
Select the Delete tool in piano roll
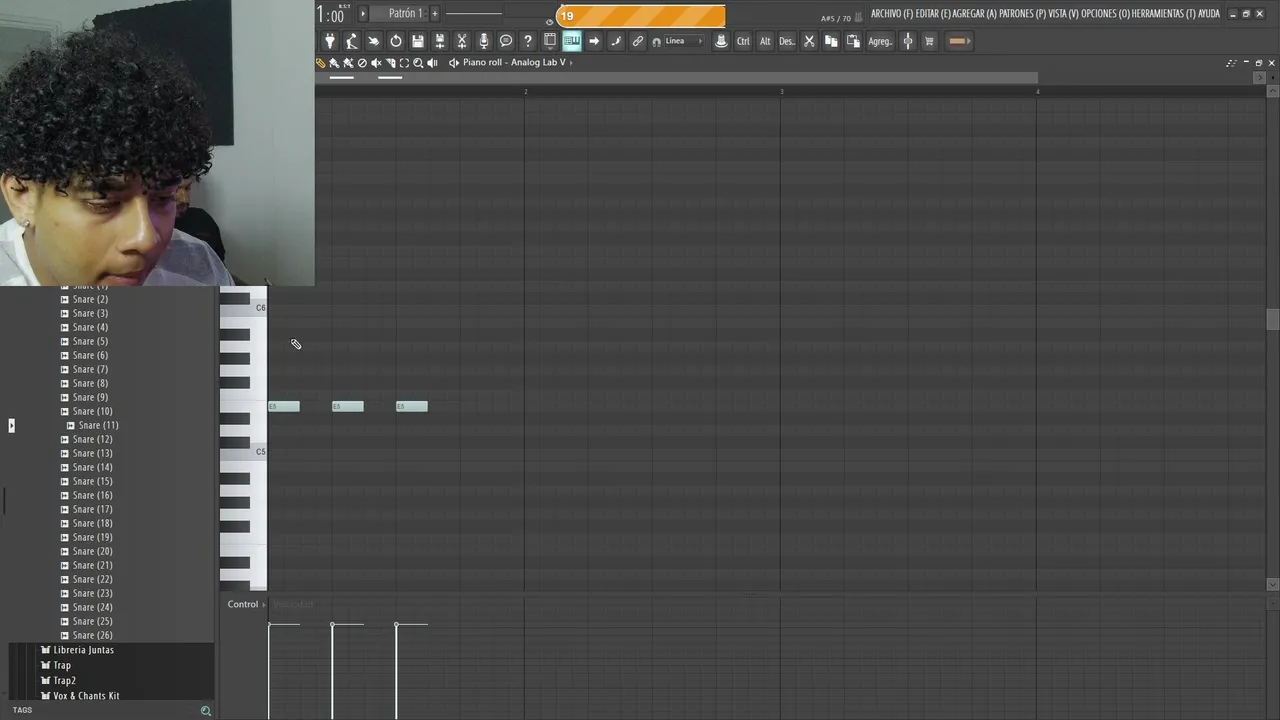pyautogui.click(x=362, y=63)
